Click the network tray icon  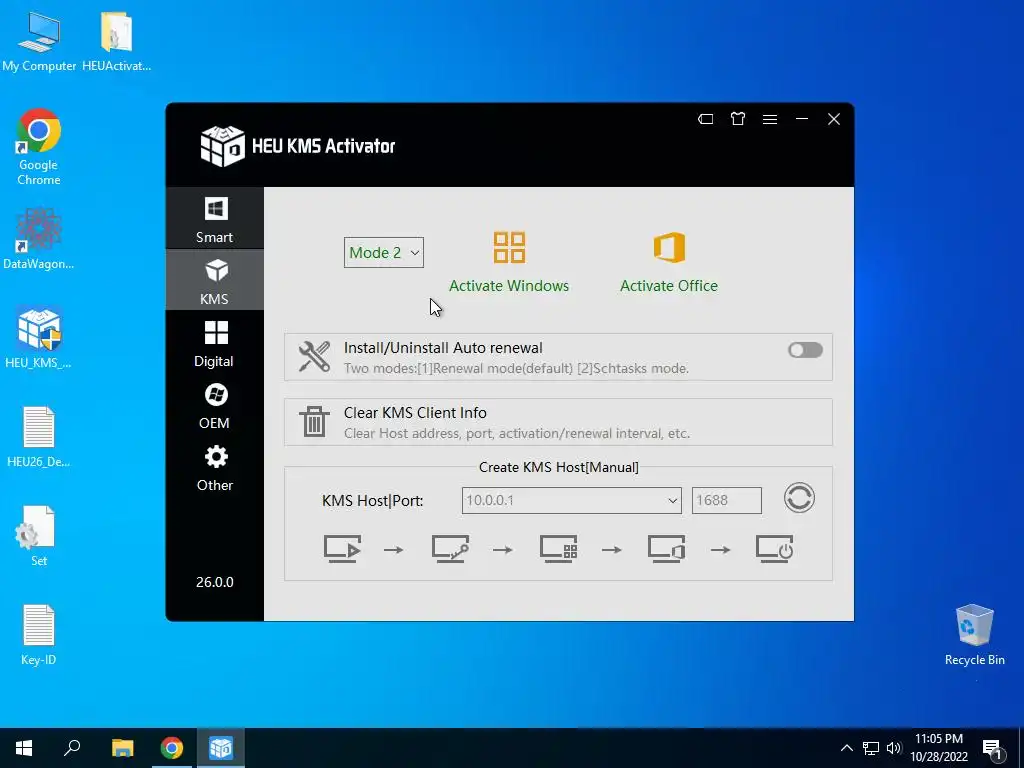coord(871,748)
